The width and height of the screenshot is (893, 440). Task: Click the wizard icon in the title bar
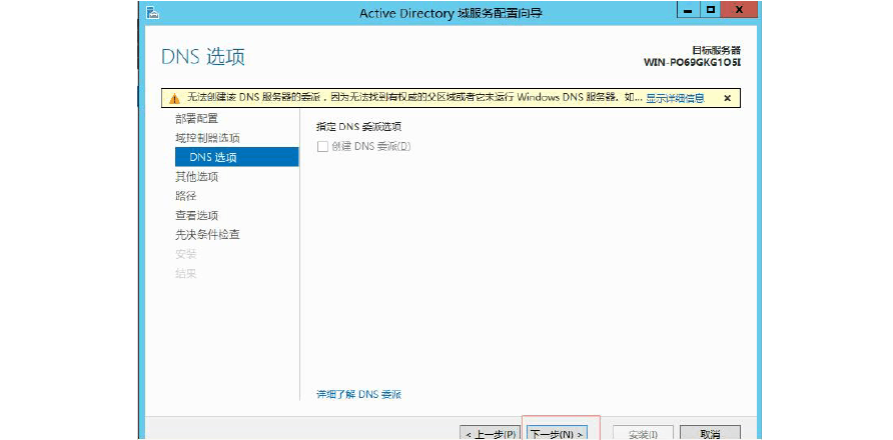(x=150, y=12)
